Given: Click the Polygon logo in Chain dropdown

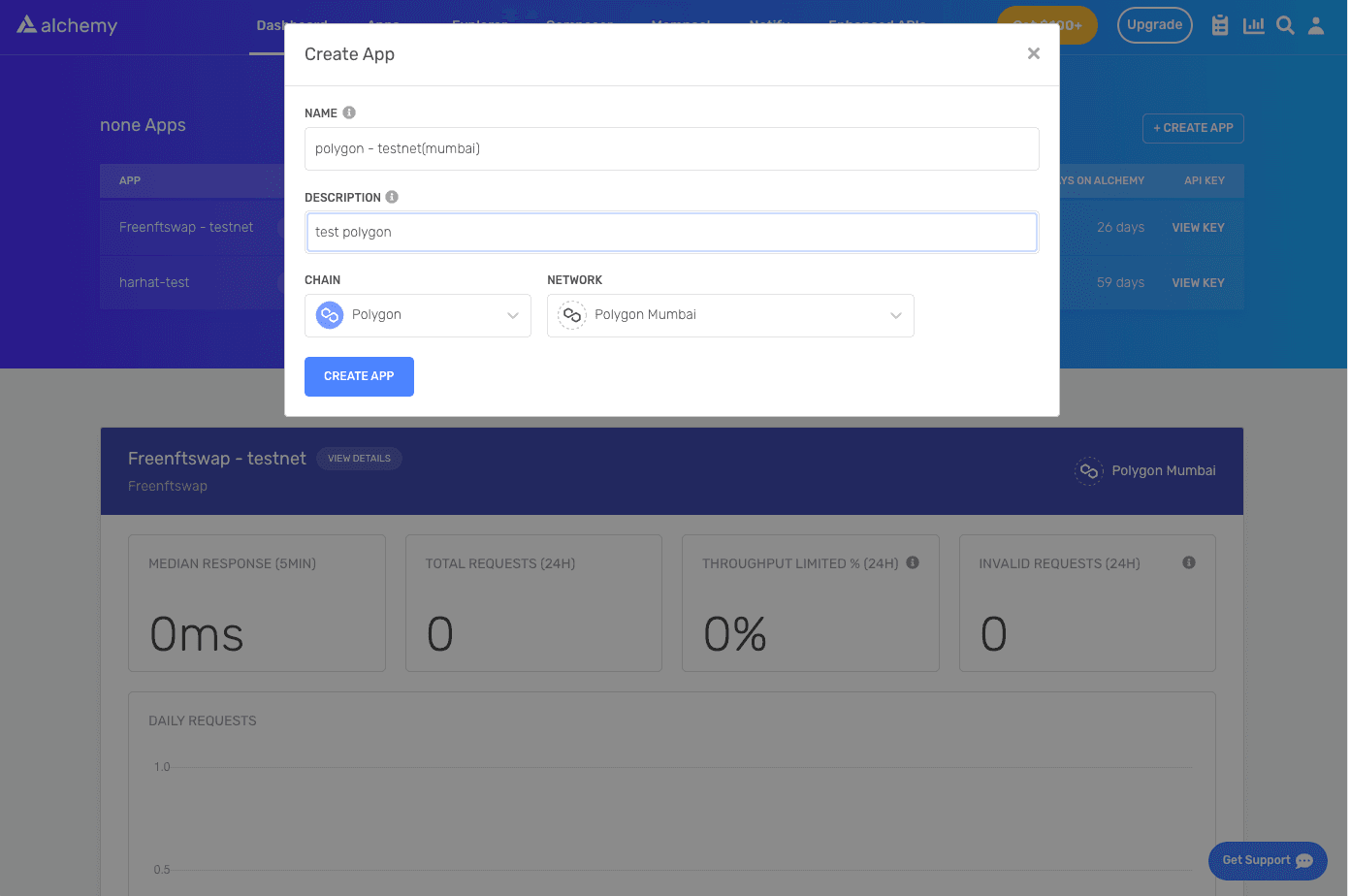Looking at the screenshot, I should 330,315.
